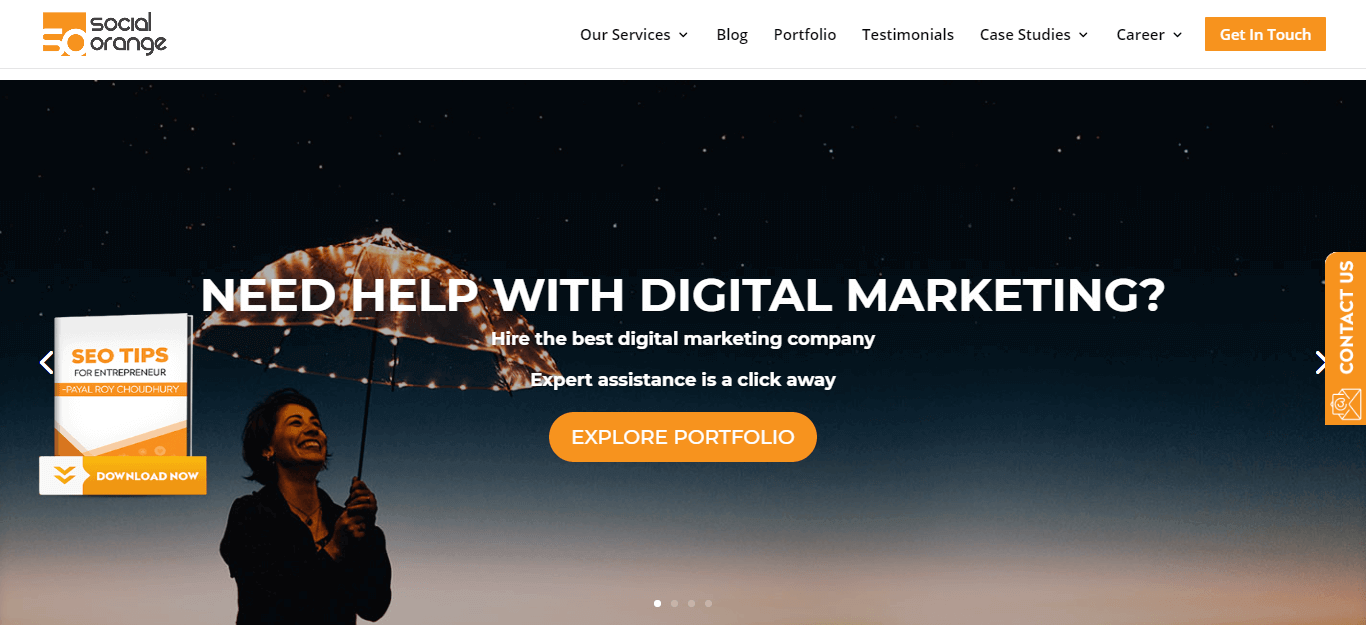The width and height of the screenshot is (1366, 625).
Task: Open the vertical Contact Us side tab
Action: click(1346, 338)
